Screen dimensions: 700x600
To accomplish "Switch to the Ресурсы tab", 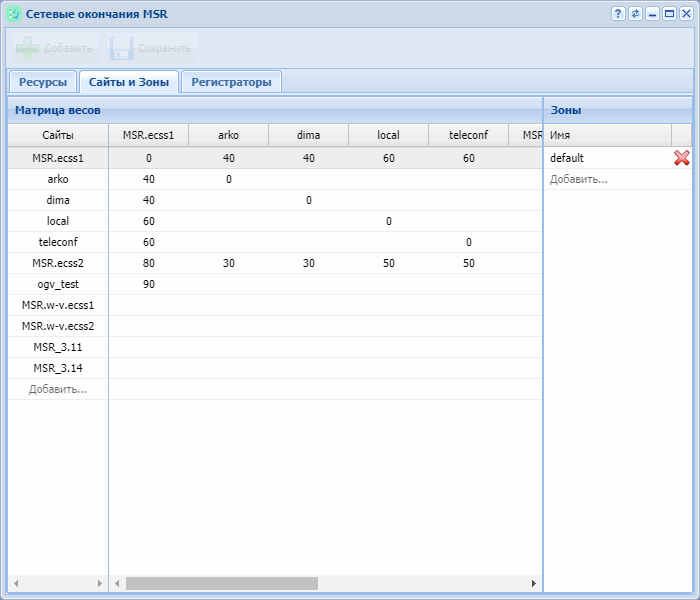I will (x=43, y=82).
